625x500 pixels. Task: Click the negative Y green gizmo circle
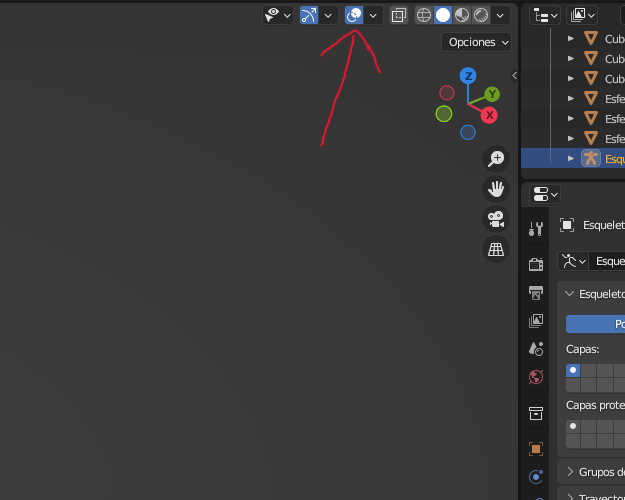[444, 114]
